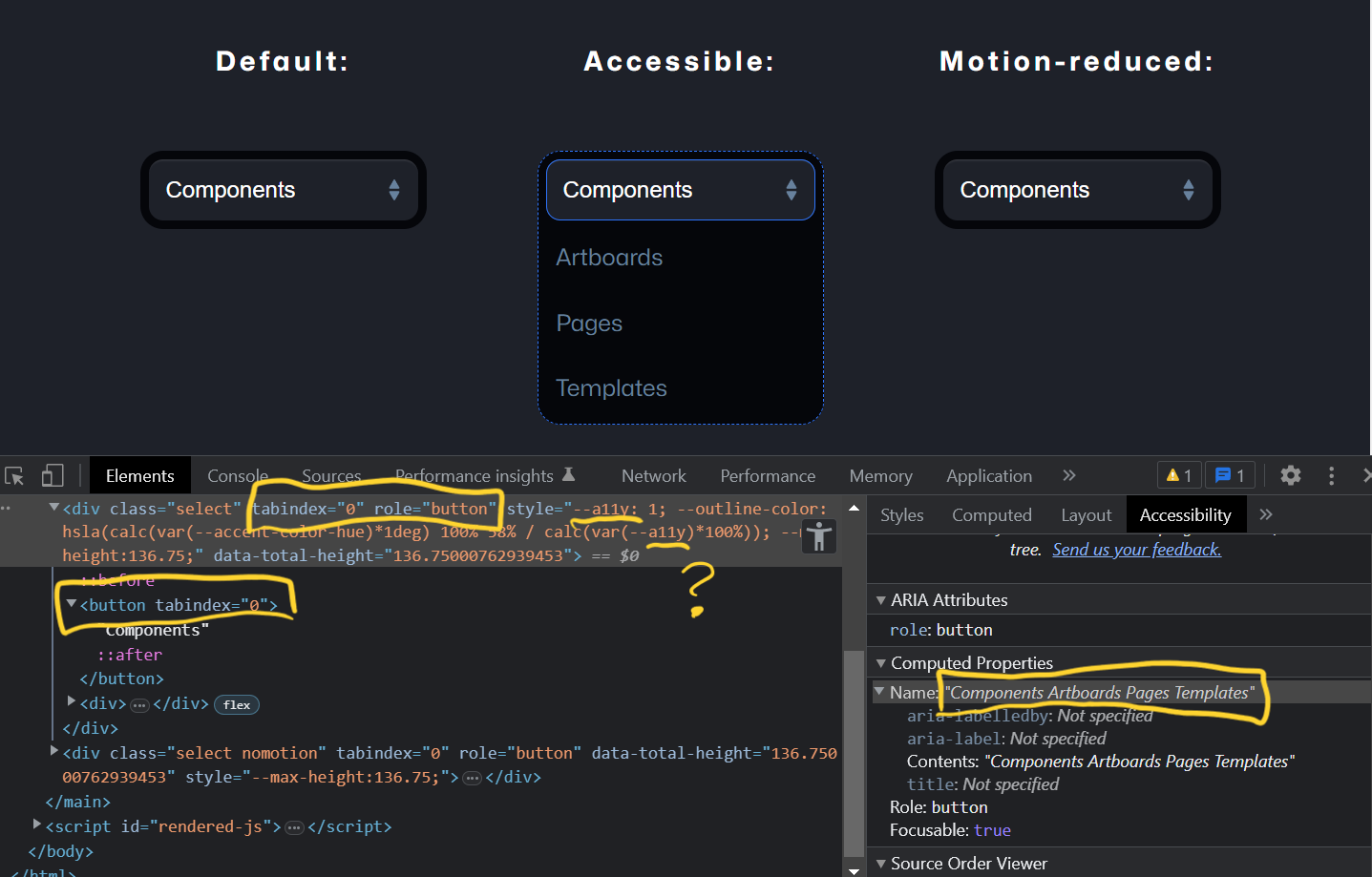Click the Send us your feedback link
The height and width of the screenshot is (877, 1372).
pyautogui.click(x=1136, y=550)
